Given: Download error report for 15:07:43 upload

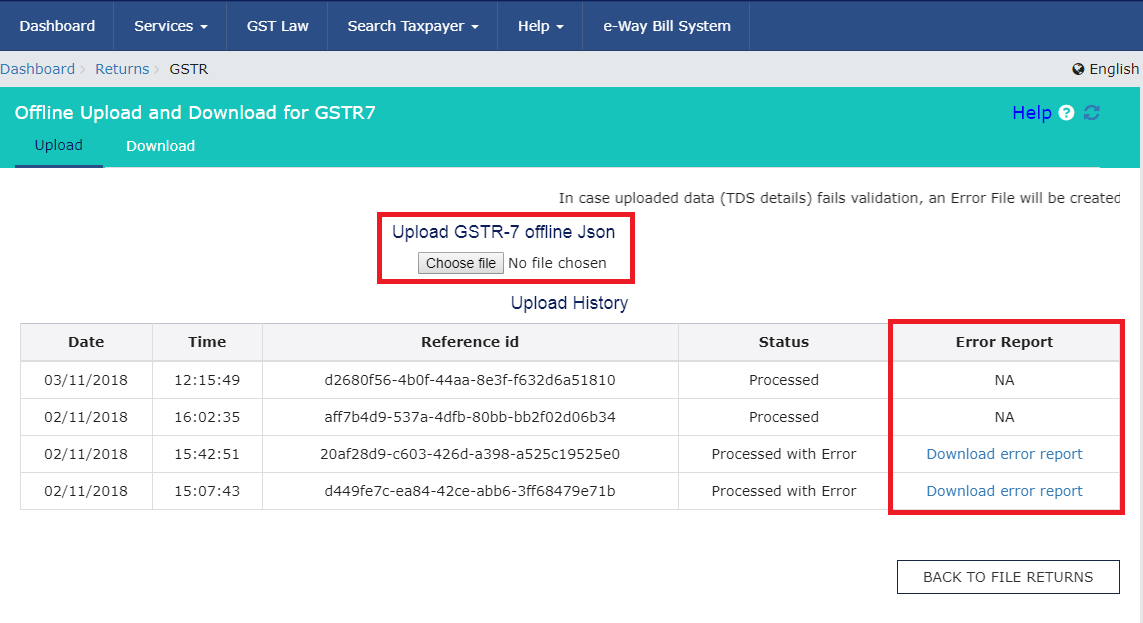Looking at the screenshot, I should tap(1004, 491).
